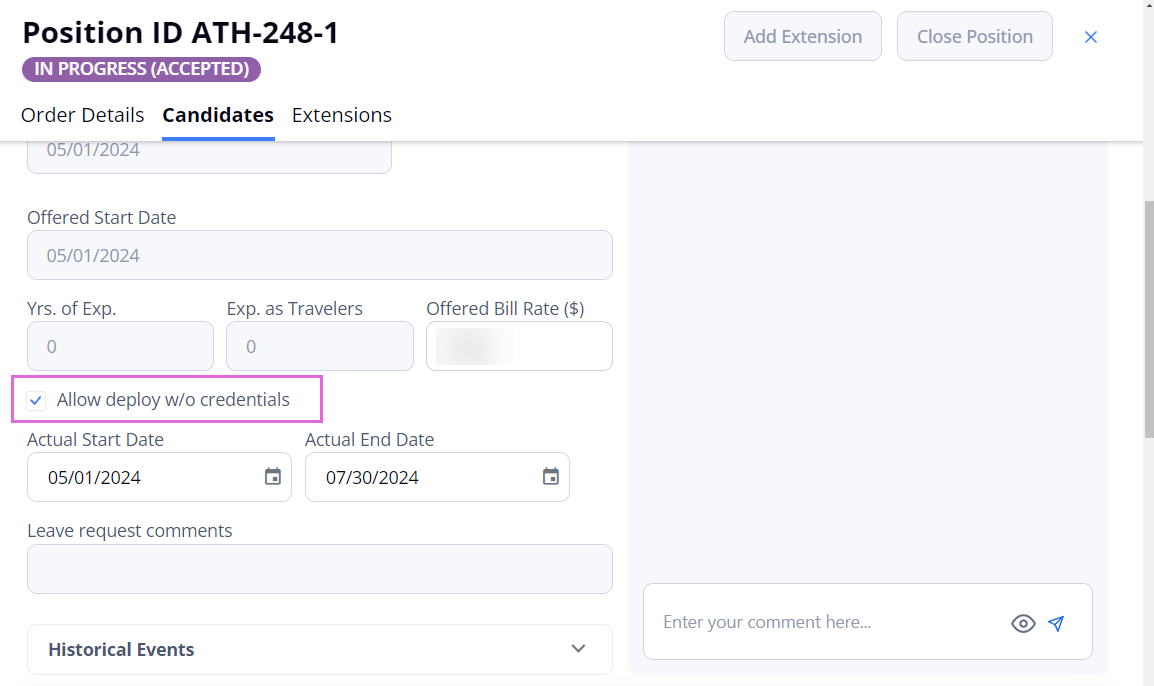Select the Candidates tab

(218, 115)
